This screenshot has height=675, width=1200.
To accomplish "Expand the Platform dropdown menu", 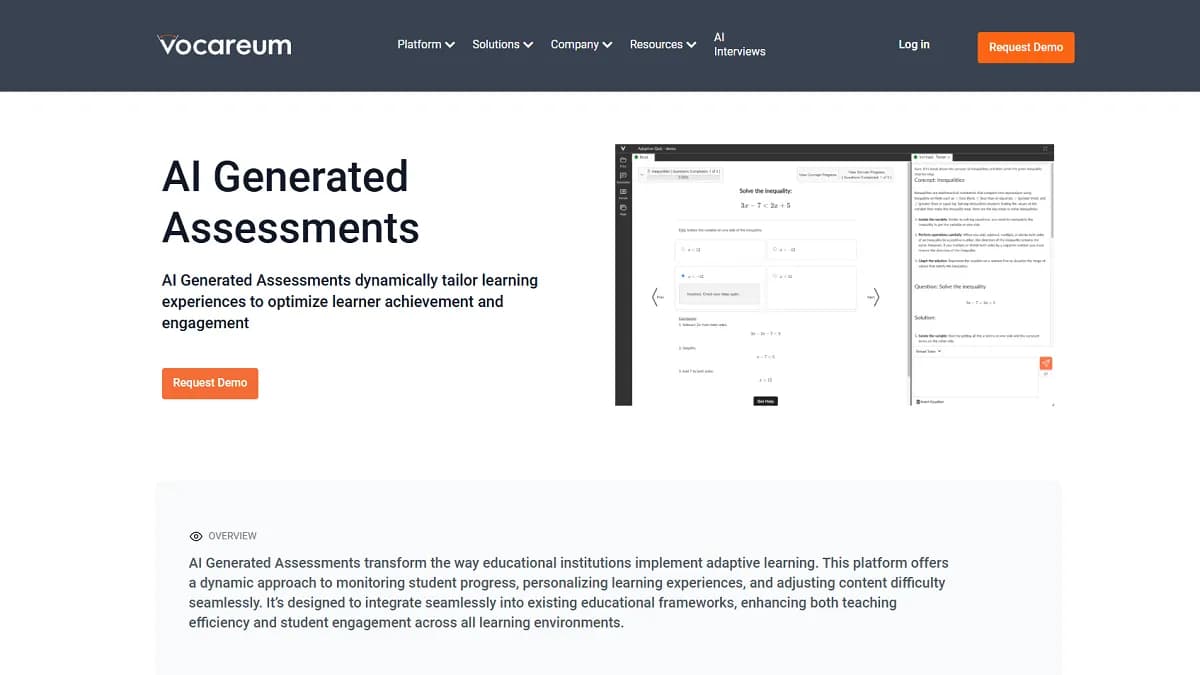I will (426, 44).
